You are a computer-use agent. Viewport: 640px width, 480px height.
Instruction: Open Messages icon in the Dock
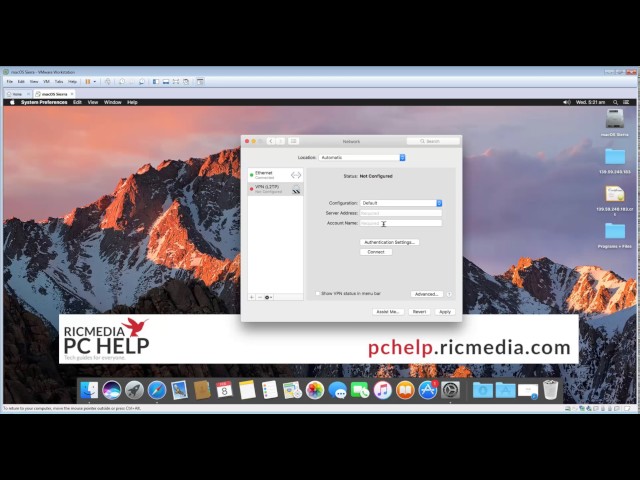point(337,390)
